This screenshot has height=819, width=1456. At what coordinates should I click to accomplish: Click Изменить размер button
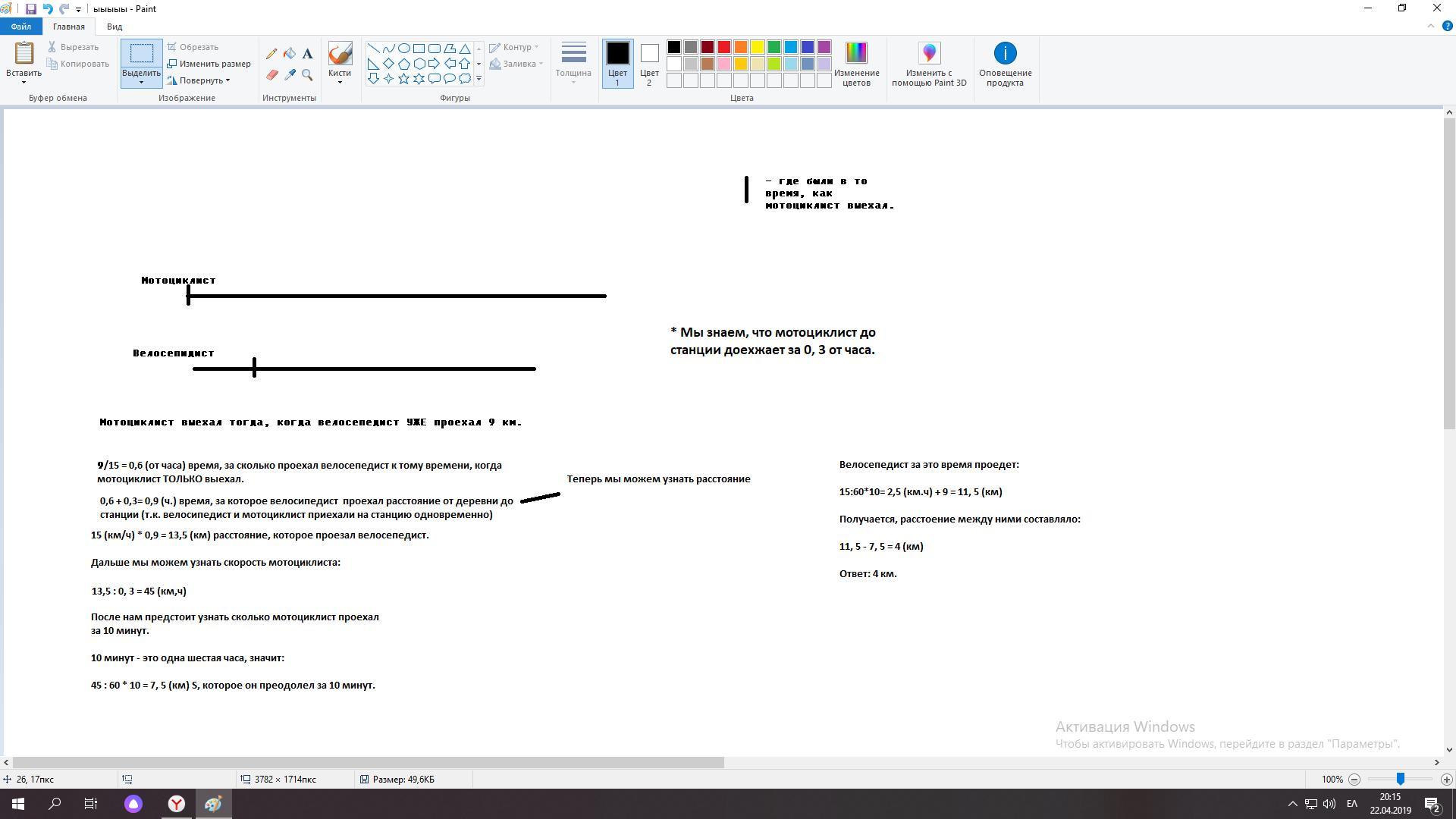point(209,64)
